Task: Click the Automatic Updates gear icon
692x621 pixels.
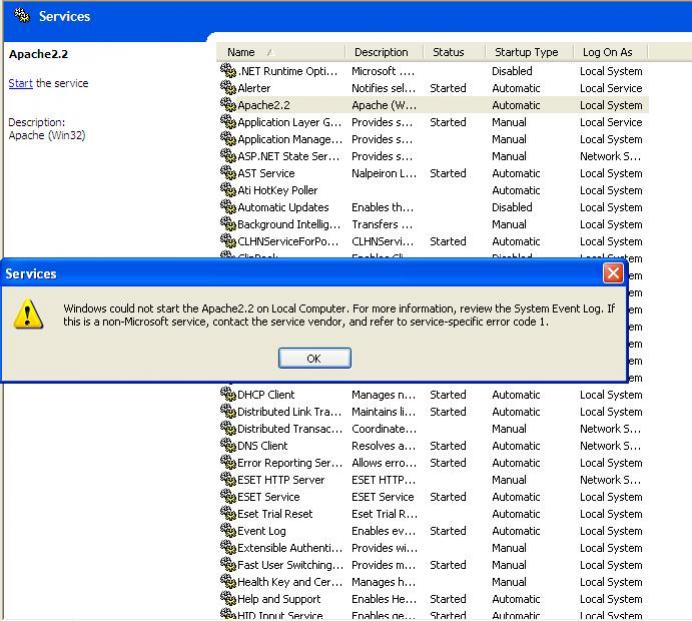Action: coord(228,207)
